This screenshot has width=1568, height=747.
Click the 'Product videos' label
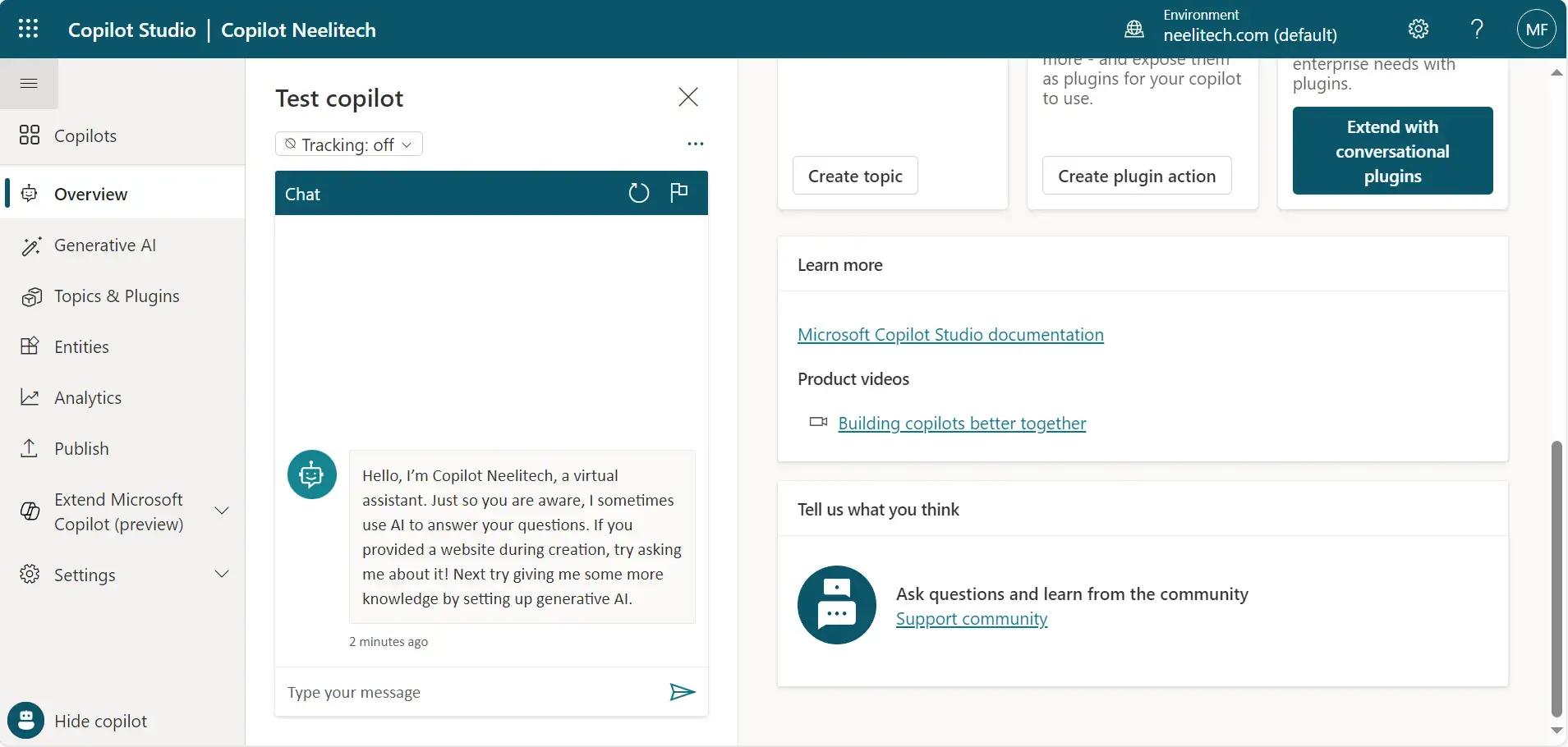853,378
